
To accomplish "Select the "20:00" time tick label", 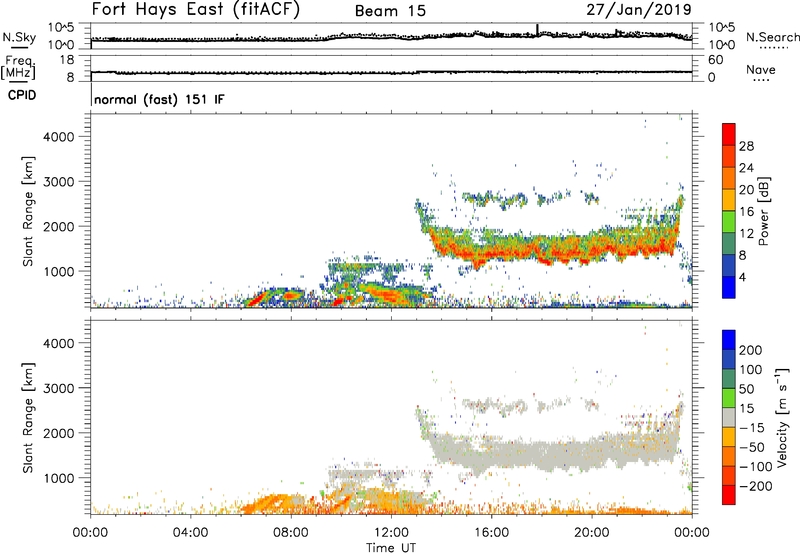I will click(592, 533).
